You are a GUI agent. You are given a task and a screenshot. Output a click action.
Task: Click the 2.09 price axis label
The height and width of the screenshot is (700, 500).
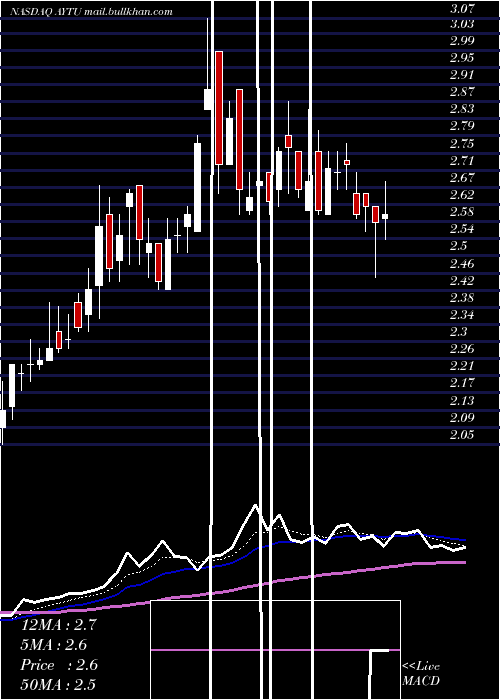point(462,417)
